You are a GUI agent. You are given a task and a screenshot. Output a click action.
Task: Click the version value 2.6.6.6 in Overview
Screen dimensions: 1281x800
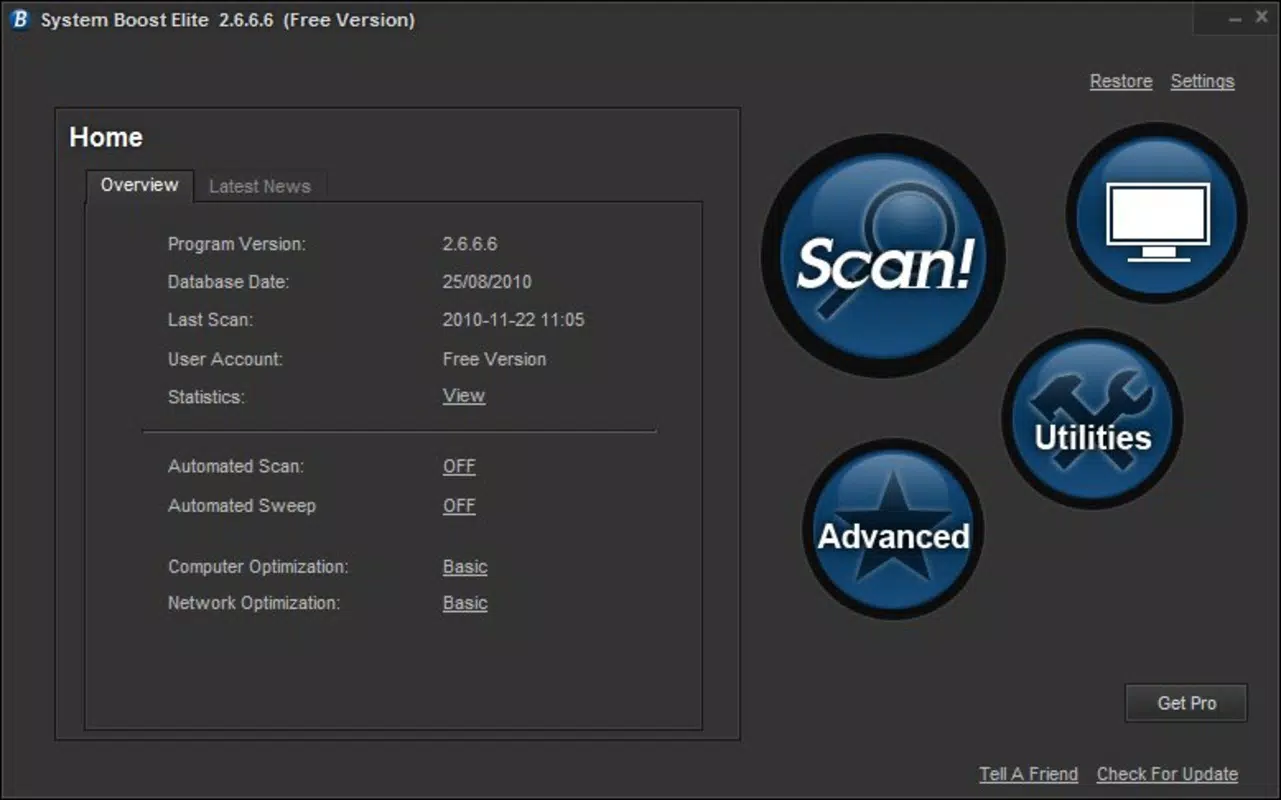[x=470, y=244]
